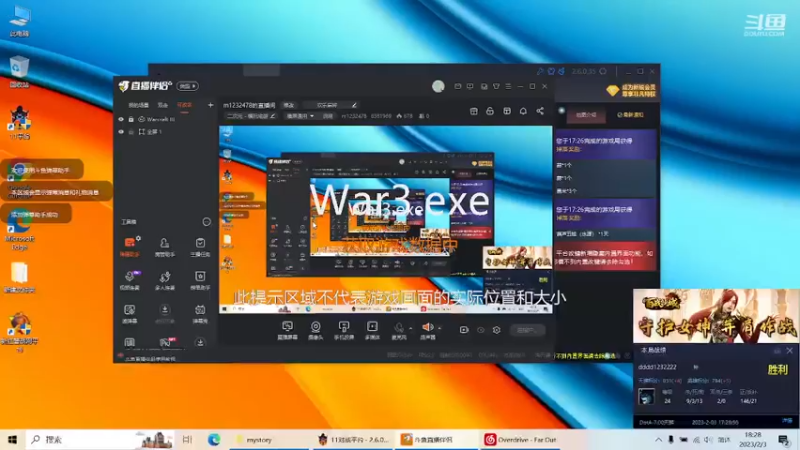Click the padlock icon above the preview
This screenshot has width=800, height=450.
pyautogui.click(x=490, y=111)
